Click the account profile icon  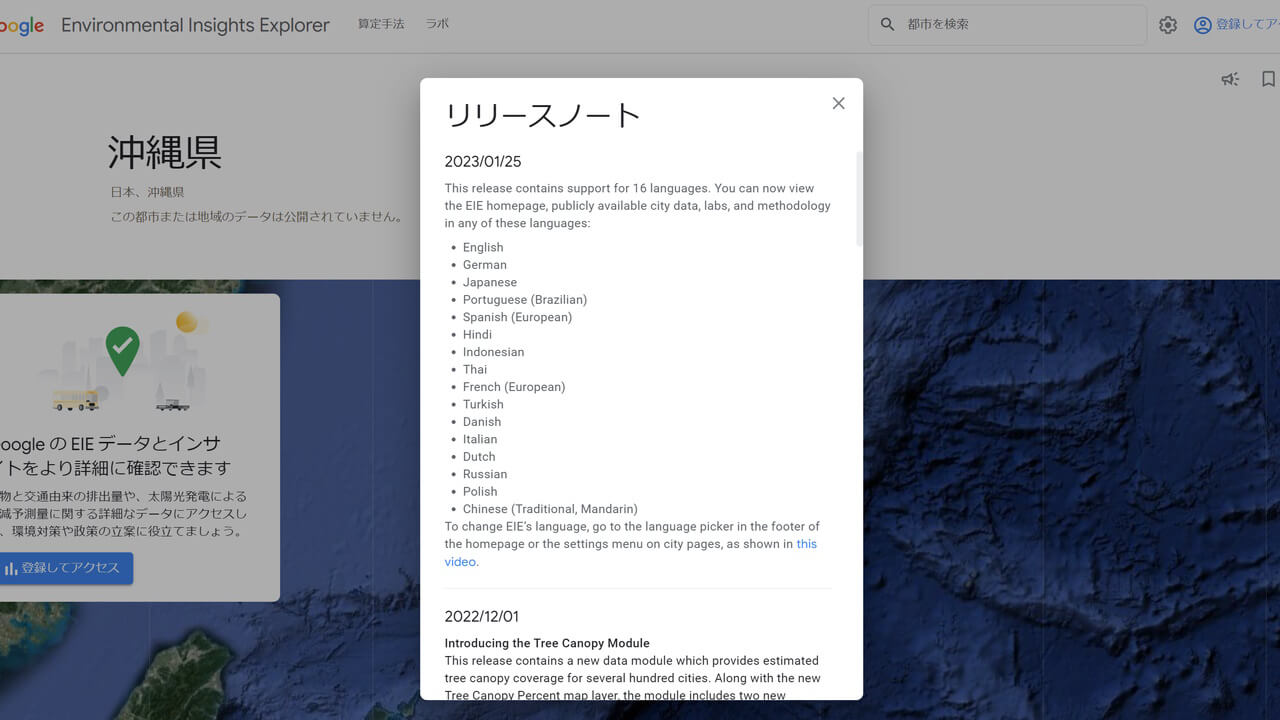(x=1201, y=24)
